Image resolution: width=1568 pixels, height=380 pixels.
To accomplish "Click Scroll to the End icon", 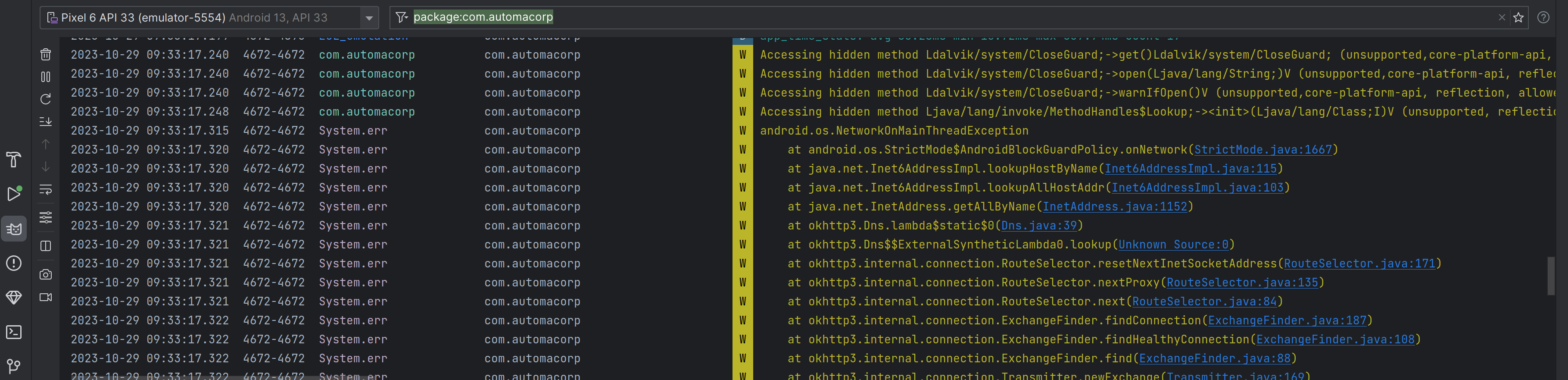I will (46, 122).
